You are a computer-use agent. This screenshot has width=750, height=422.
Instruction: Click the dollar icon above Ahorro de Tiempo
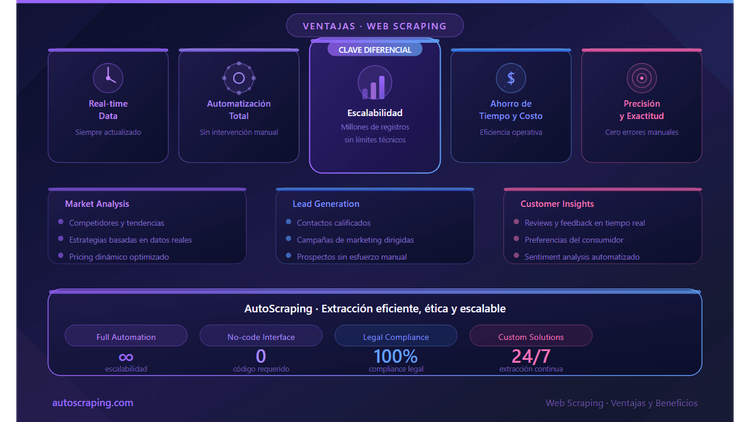tap(511, 78)
